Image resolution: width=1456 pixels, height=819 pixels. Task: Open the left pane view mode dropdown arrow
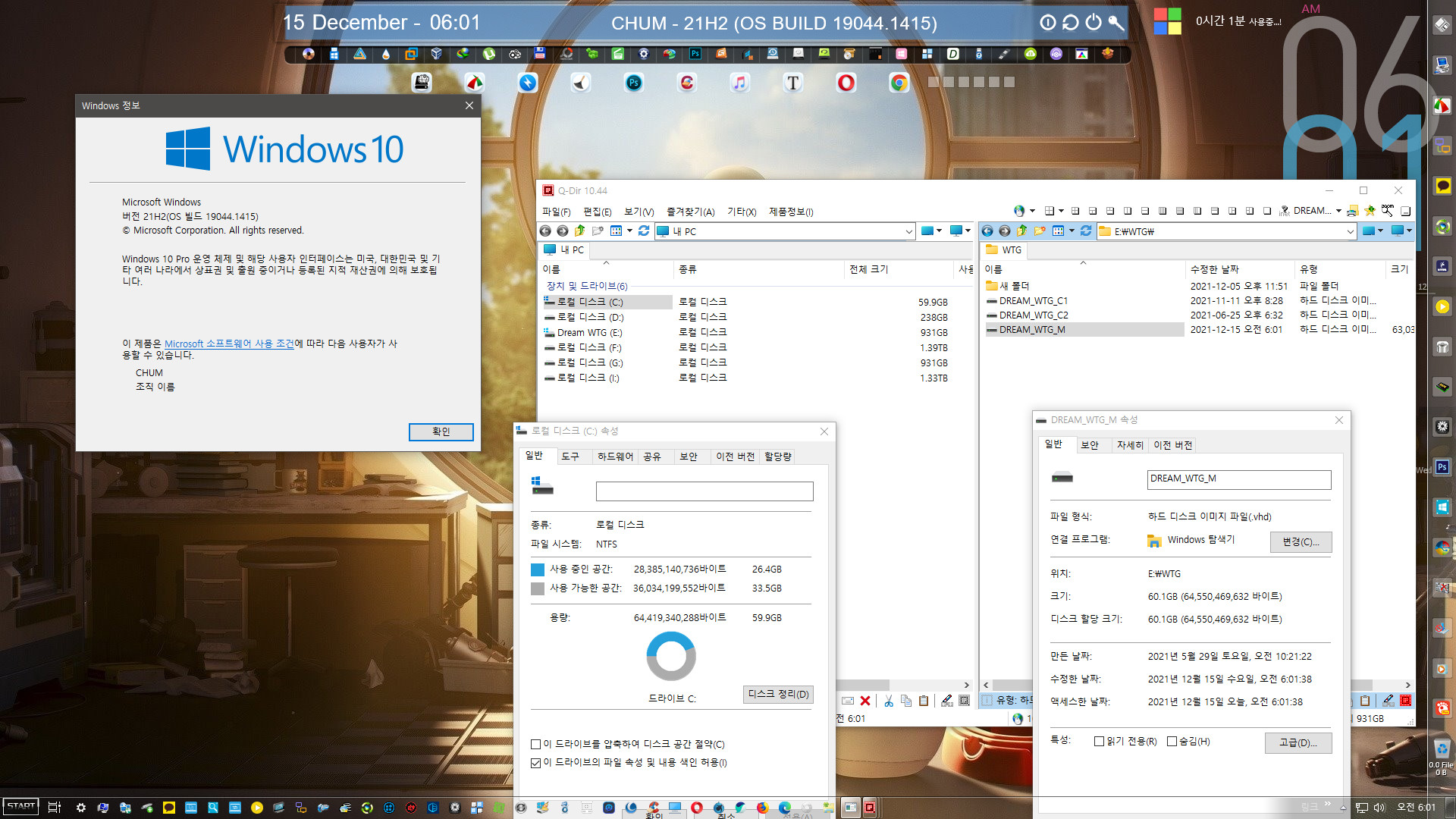(629, 231)
